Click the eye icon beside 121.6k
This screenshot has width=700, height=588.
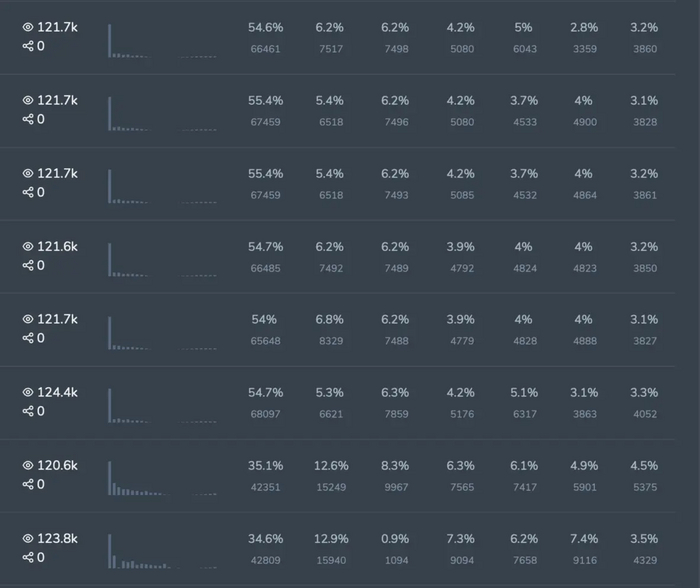coord(28,247)
